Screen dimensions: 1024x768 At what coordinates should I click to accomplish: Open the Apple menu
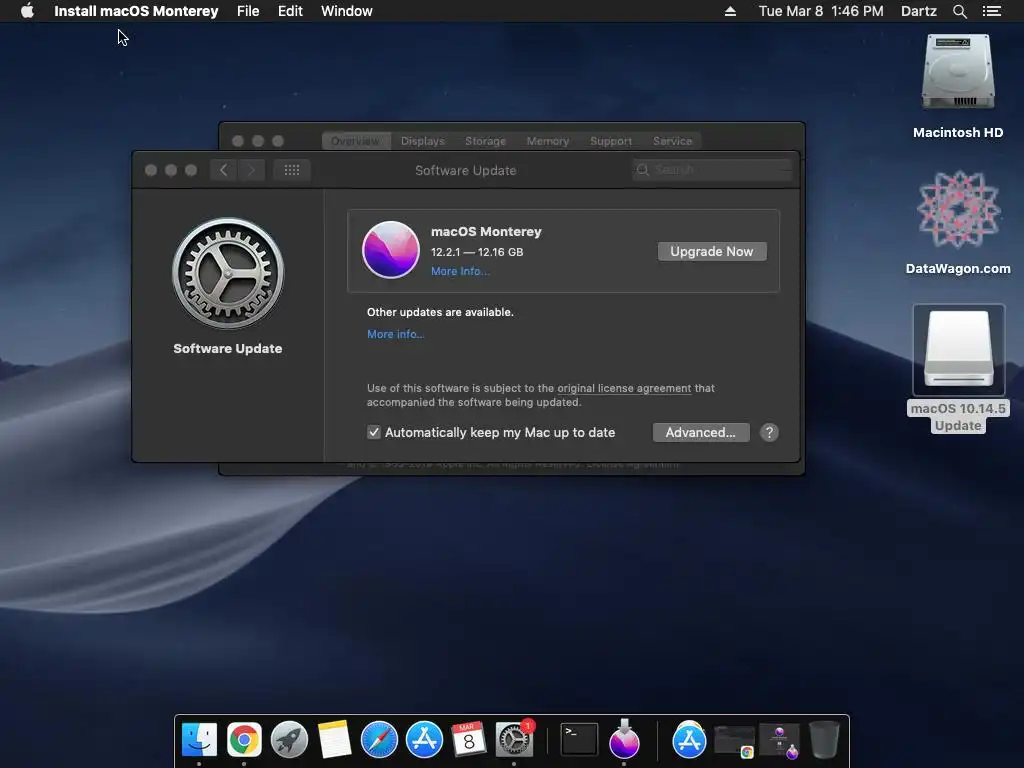coord(27,11)
